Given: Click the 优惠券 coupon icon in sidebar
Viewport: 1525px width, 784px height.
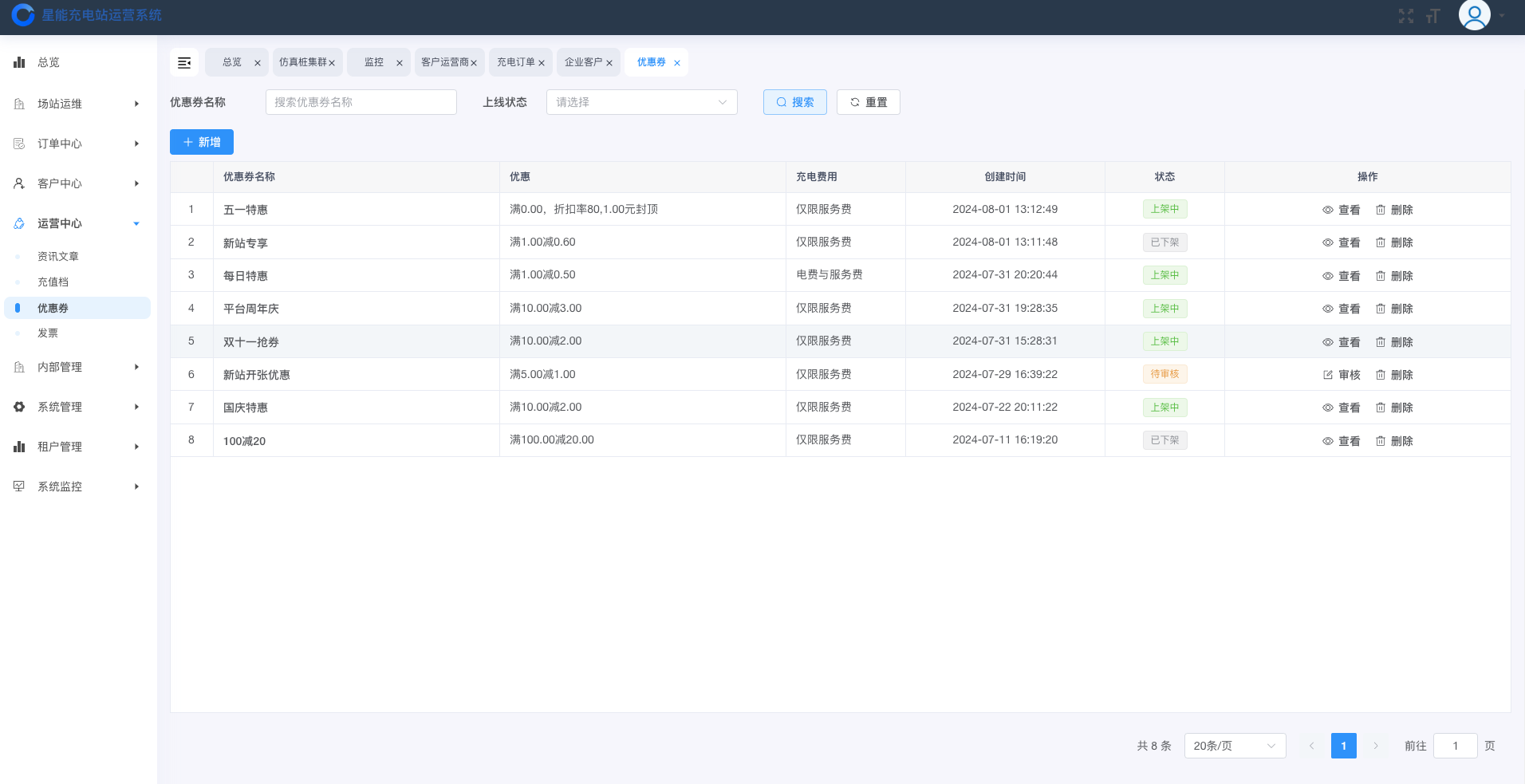Looking at the screenshot, I should tap(19, 308).
